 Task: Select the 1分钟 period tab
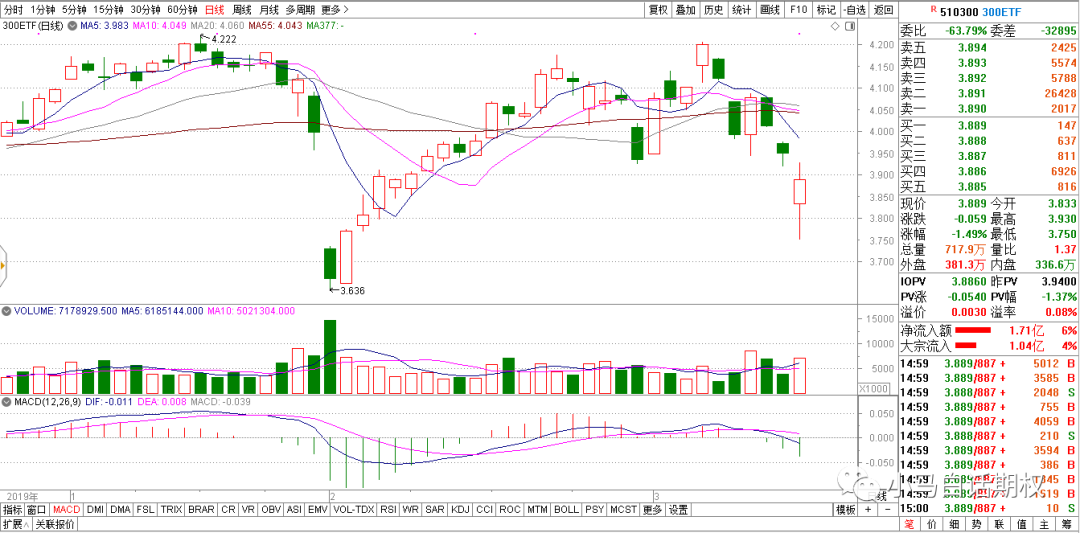click(42, 10)
